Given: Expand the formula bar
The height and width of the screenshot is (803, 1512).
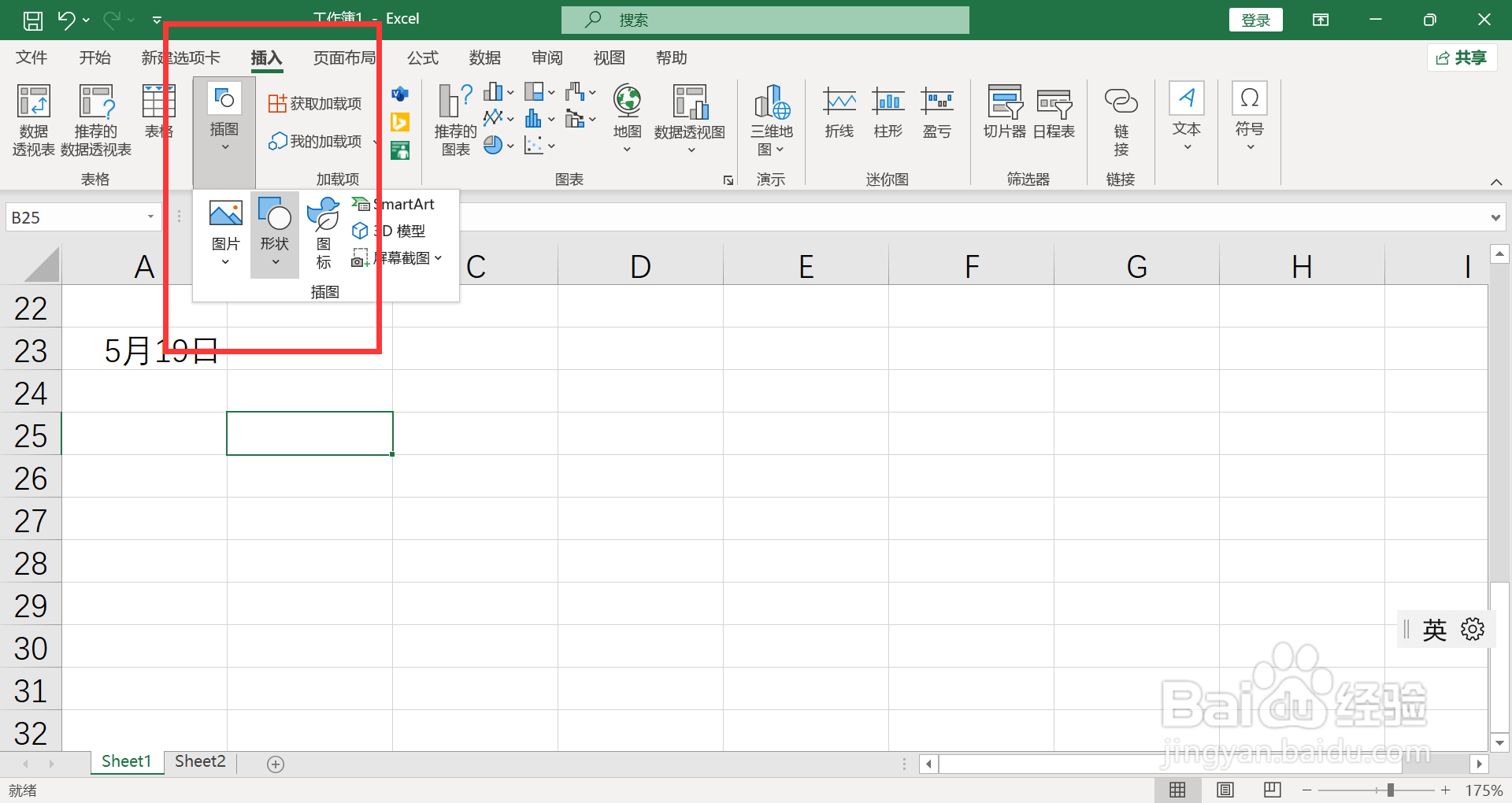Looking at the screenshot, I should point(1495,217).
